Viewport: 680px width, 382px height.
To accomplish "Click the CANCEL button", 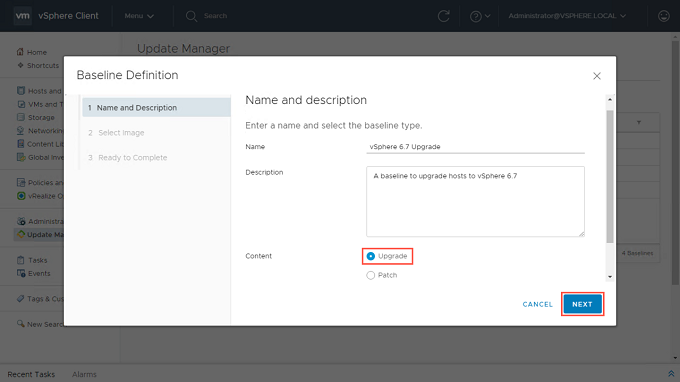I will tap(537, 304).
